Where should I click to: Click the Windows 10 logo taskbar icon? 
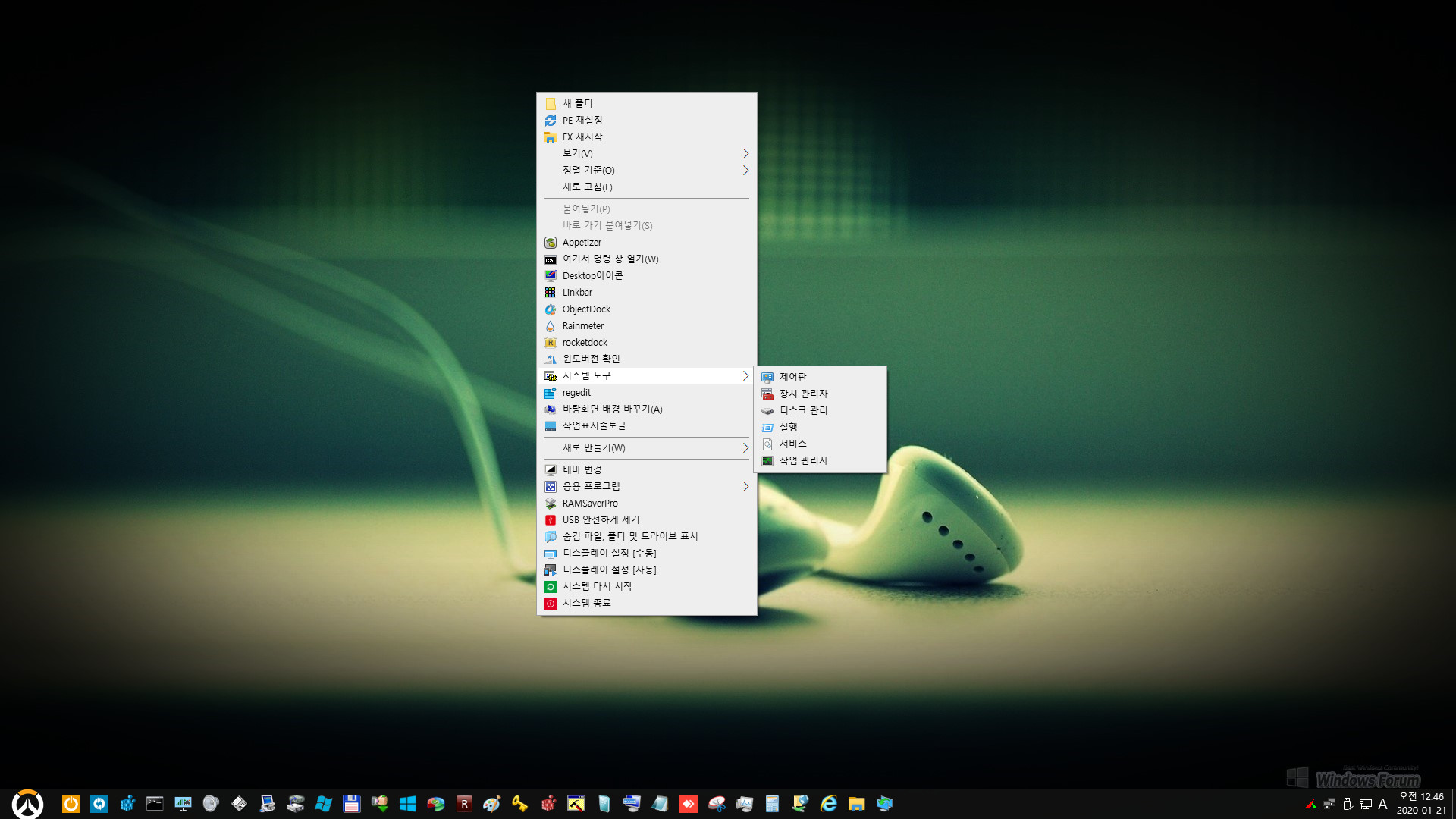[x=407, y=804]
